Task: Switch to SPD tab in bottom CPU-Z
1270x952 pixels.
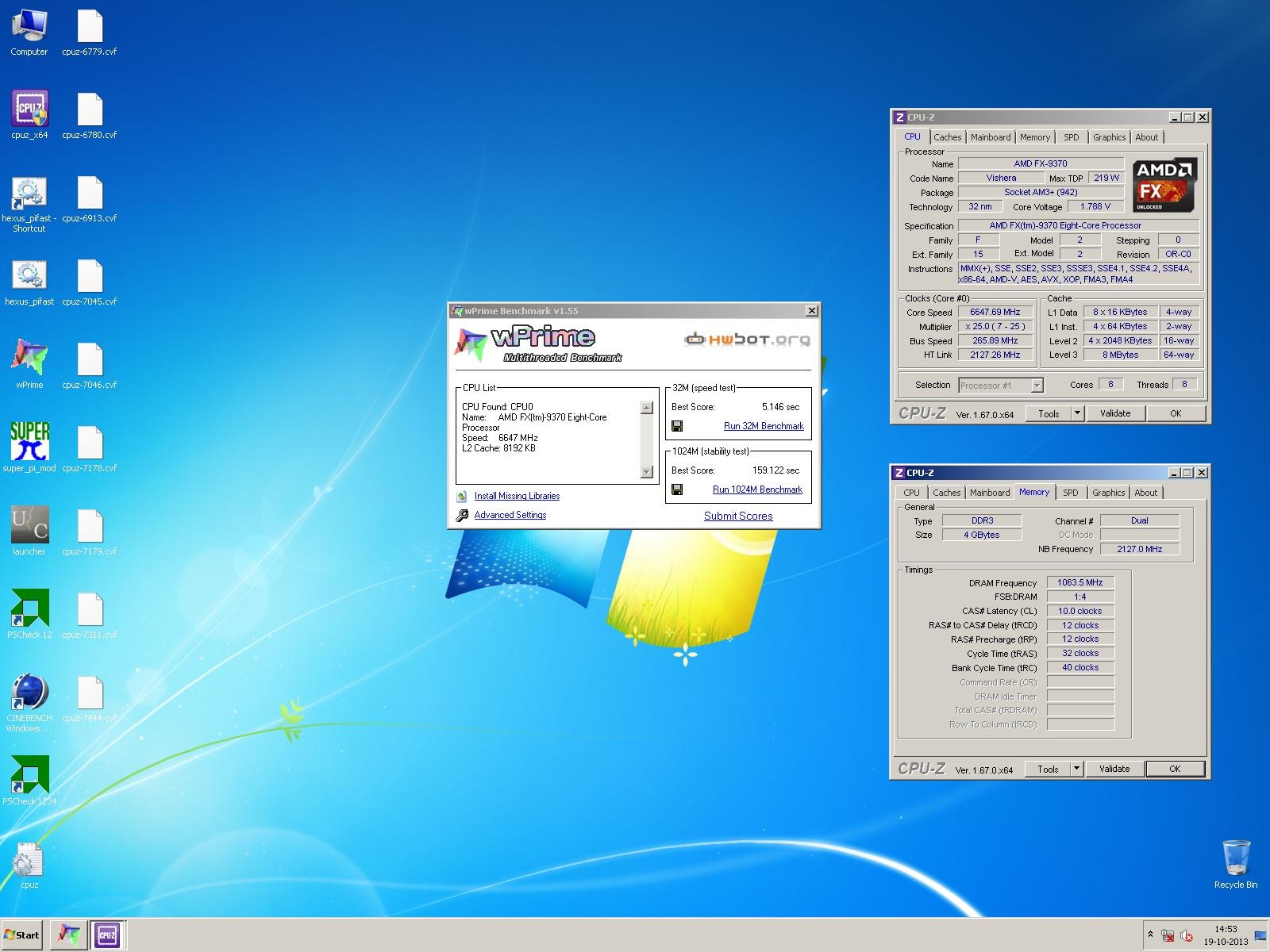Action: pos(1071,493)
